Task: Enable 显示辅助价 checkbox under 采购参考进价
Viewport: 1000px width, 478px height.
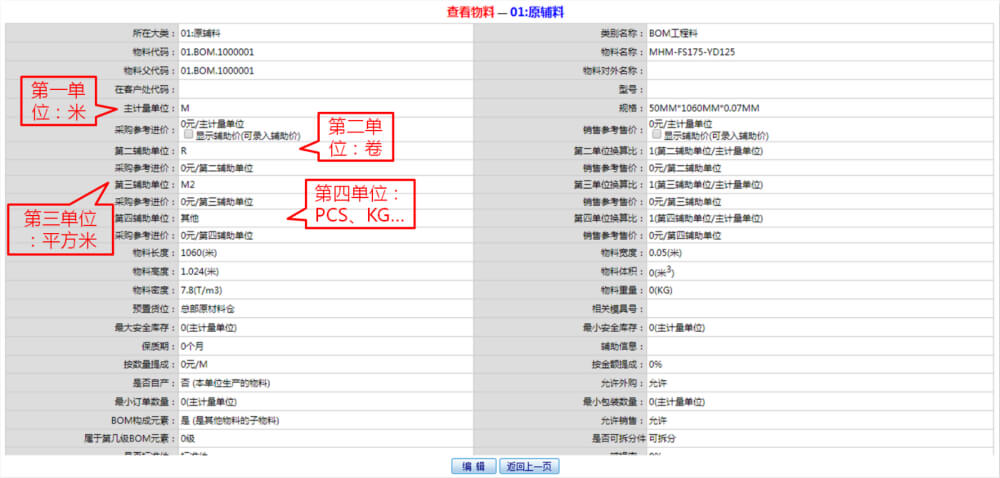Action: pyautogui.click(x=188, y=134)
